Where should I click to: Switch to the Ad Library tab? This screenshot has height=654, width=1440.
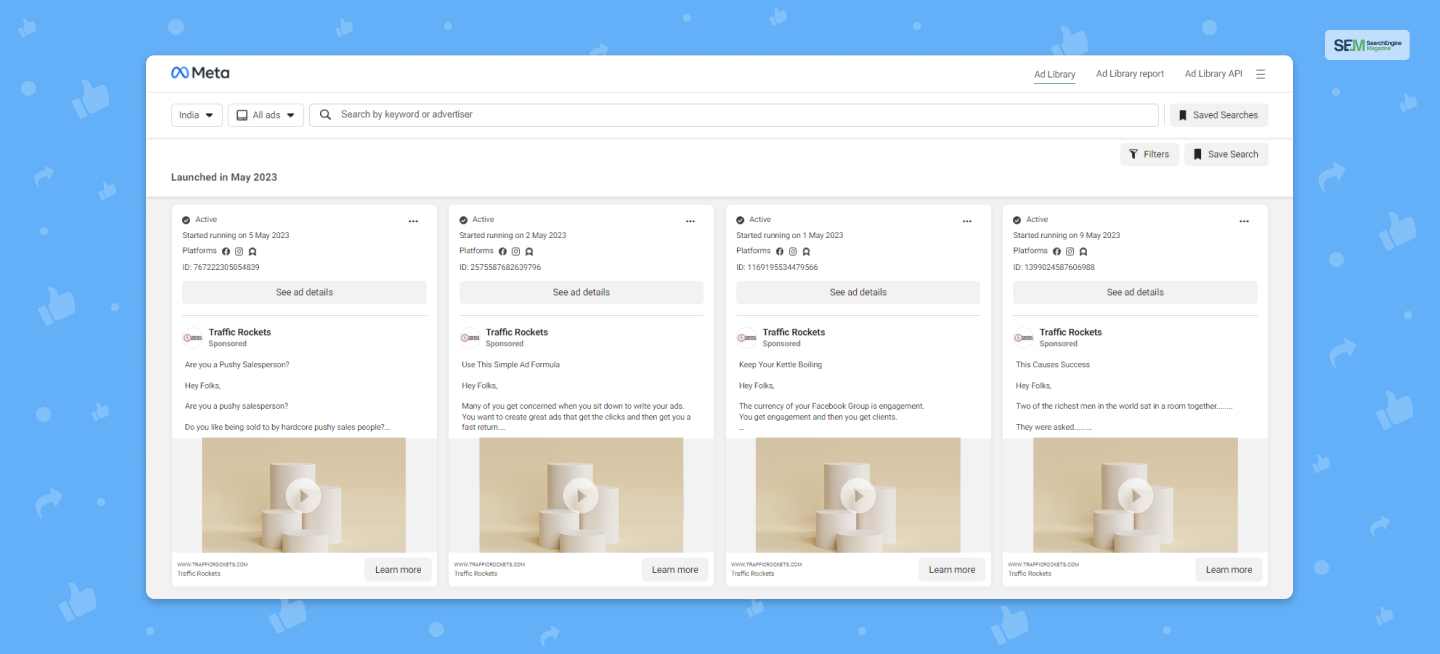[x=1055, y=74]
